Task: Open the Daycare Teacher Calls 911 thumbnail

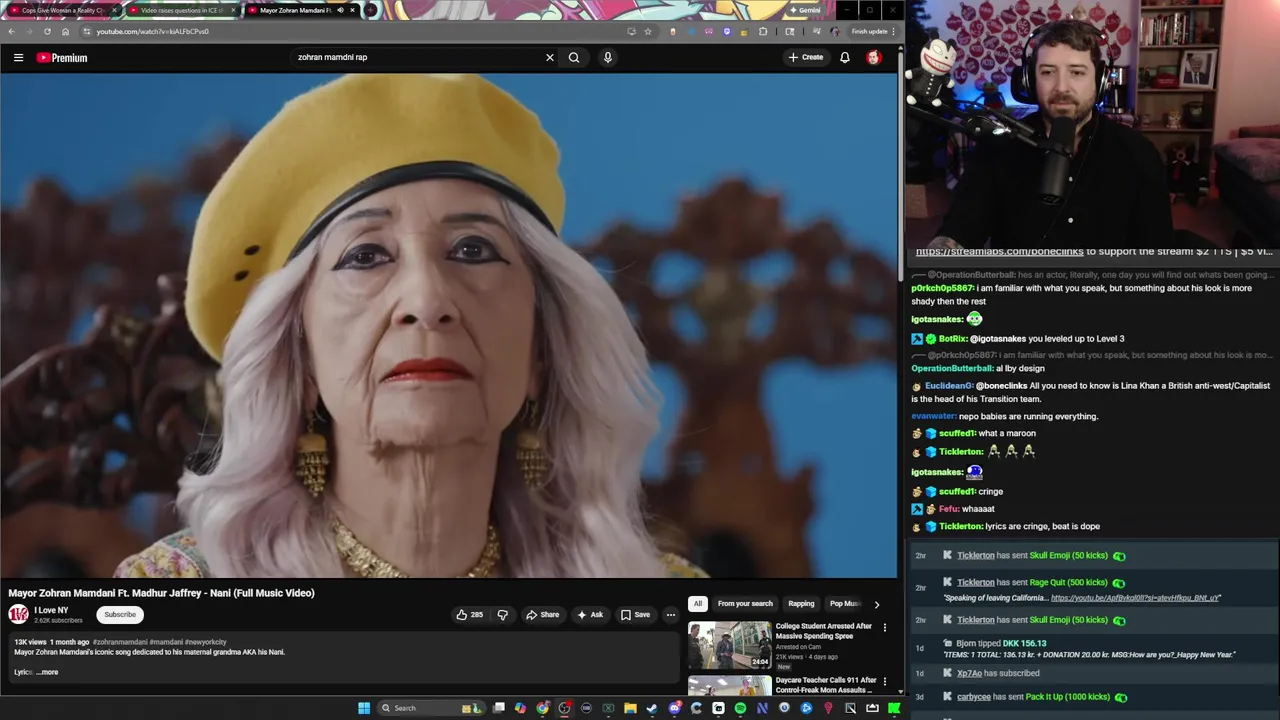Action: point(729,686)
